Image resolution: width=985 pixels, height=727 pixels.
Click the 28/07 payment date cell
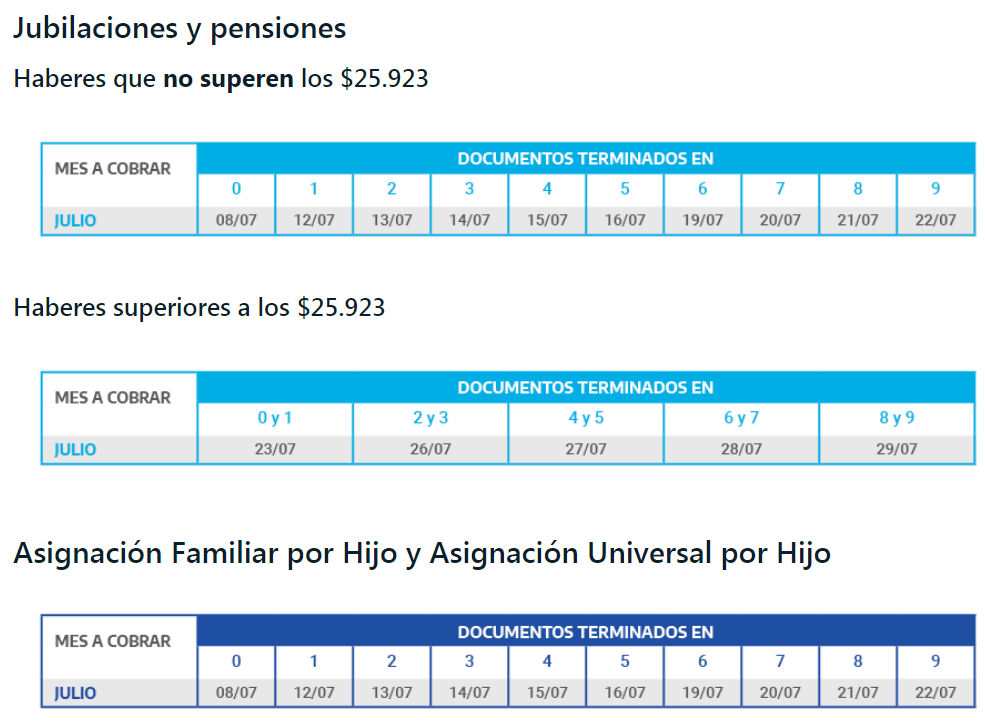click(x=741, y=449)
